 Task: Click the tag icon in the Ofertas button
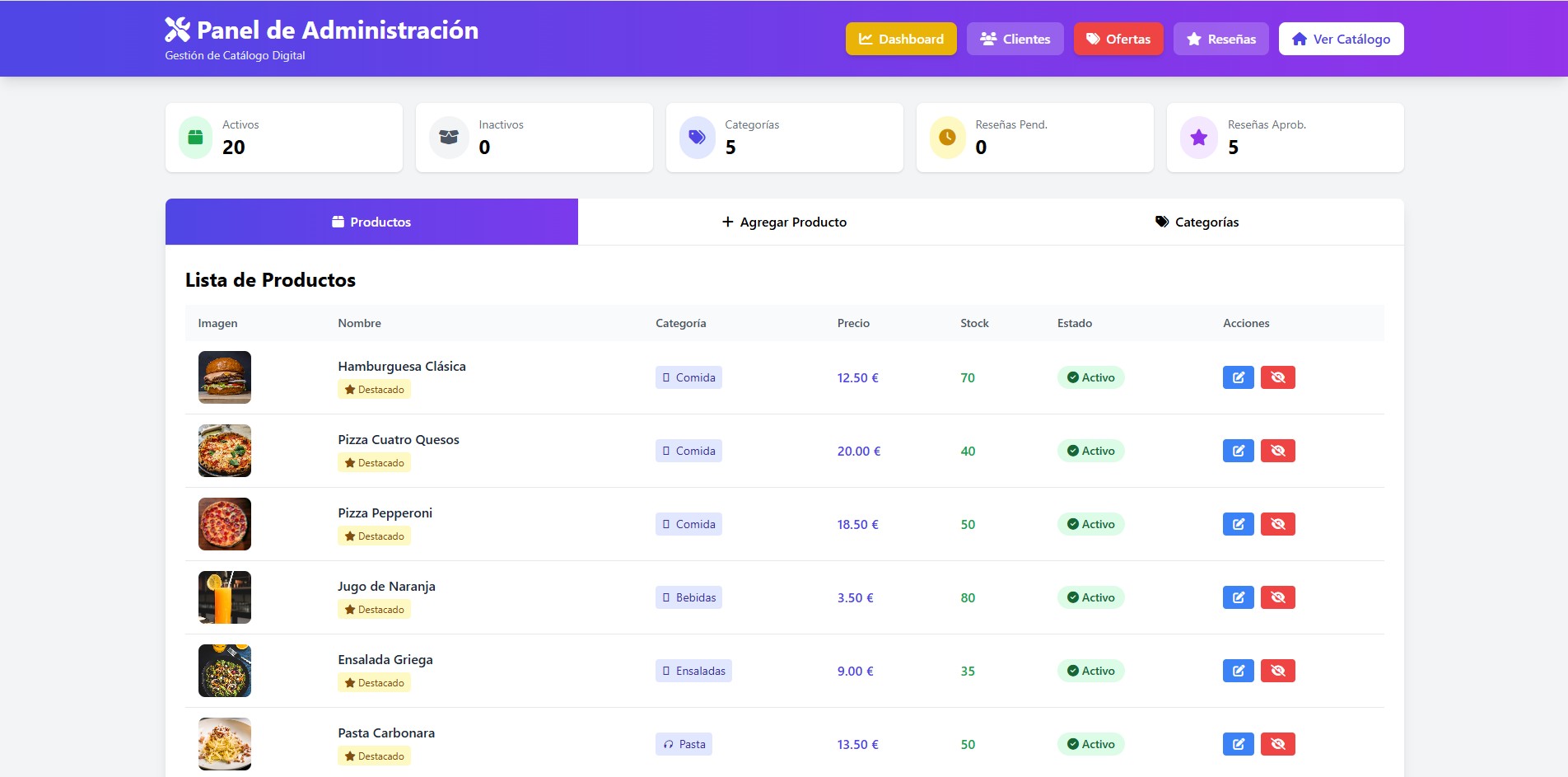tap(1094, 38)
